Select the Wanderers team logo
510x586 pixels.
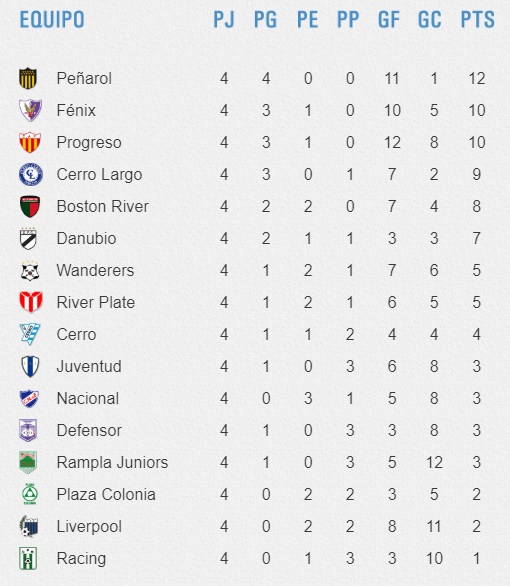[x=30, y=271]
